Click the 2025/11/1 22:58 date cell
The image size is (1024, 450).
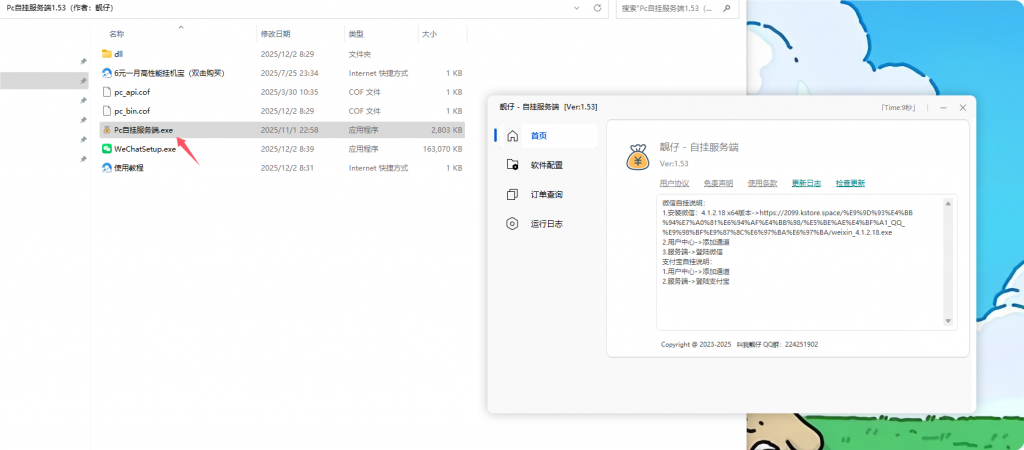[x=289, y=130]
